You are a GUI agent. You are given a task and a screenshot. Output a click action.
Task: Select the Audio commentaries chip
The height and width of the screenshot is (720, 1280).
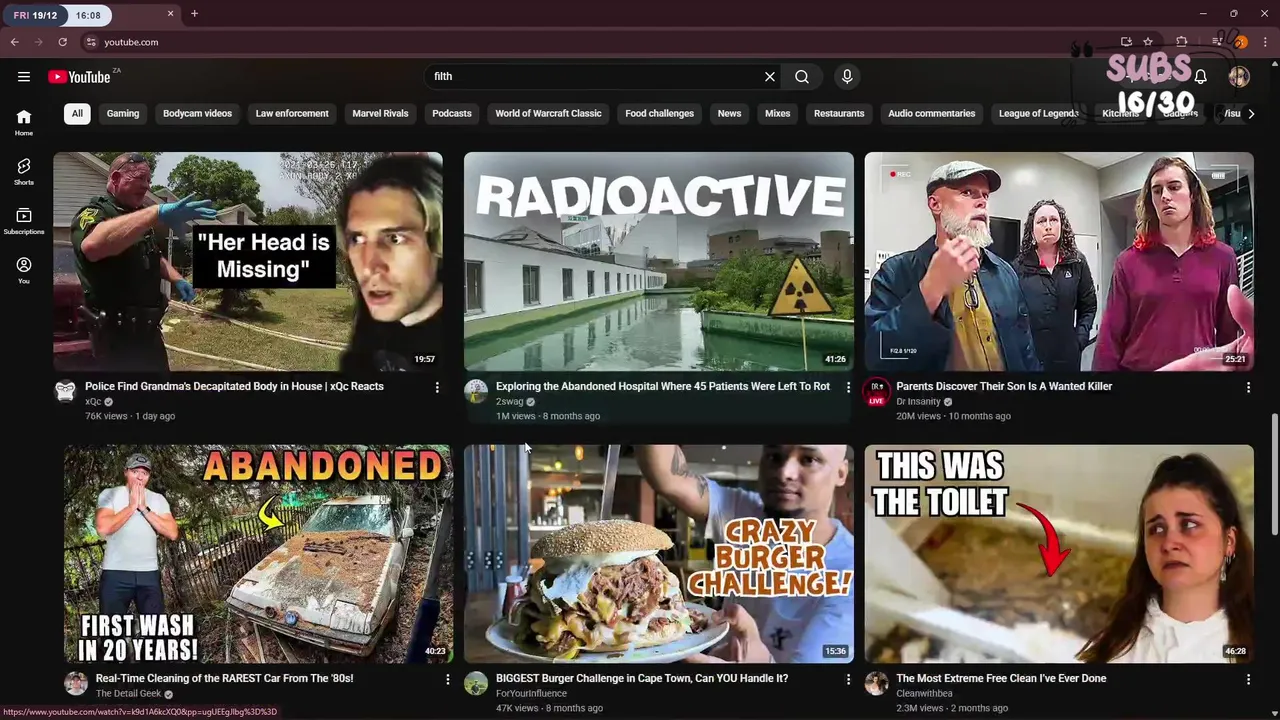(x=931, y=114)
